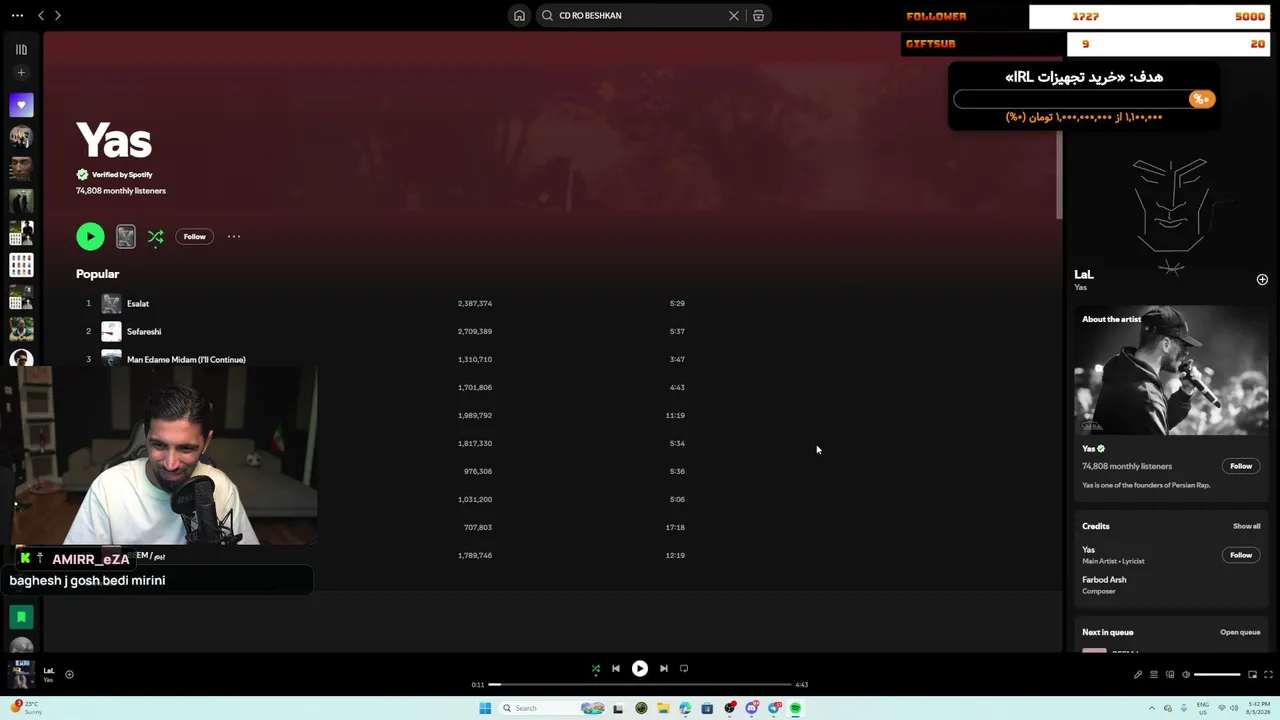Skip to the previous track
The height and width of the screenshot is (720, 1280).
click(x=616, y=669)
